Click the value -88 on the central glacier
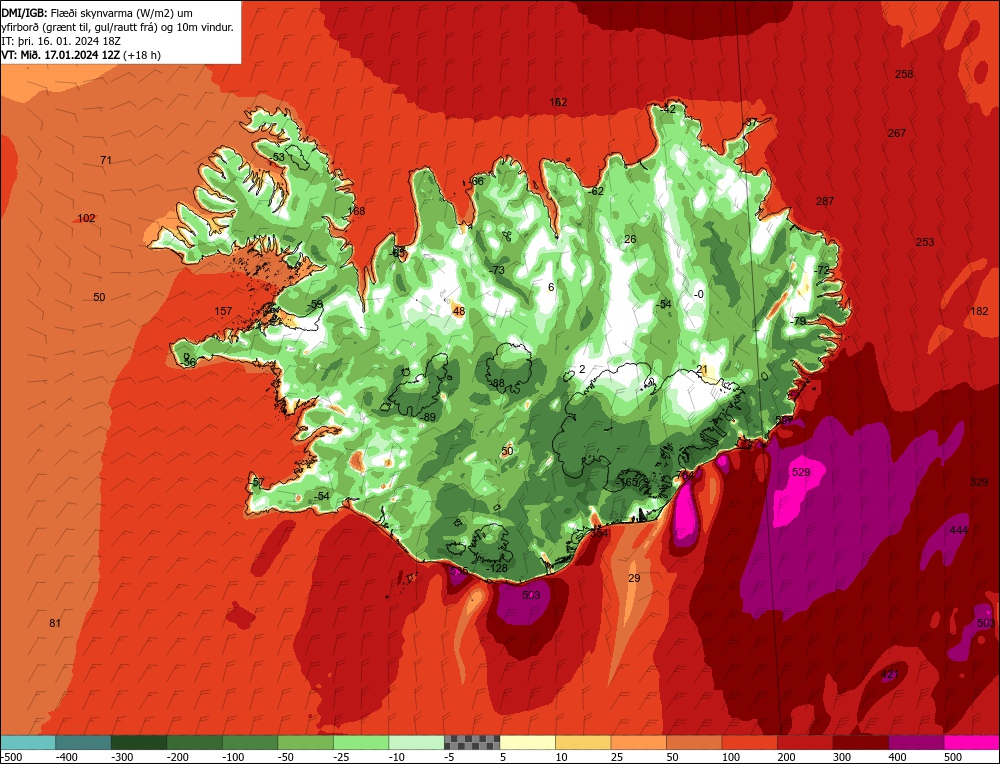 coord(496,383)
